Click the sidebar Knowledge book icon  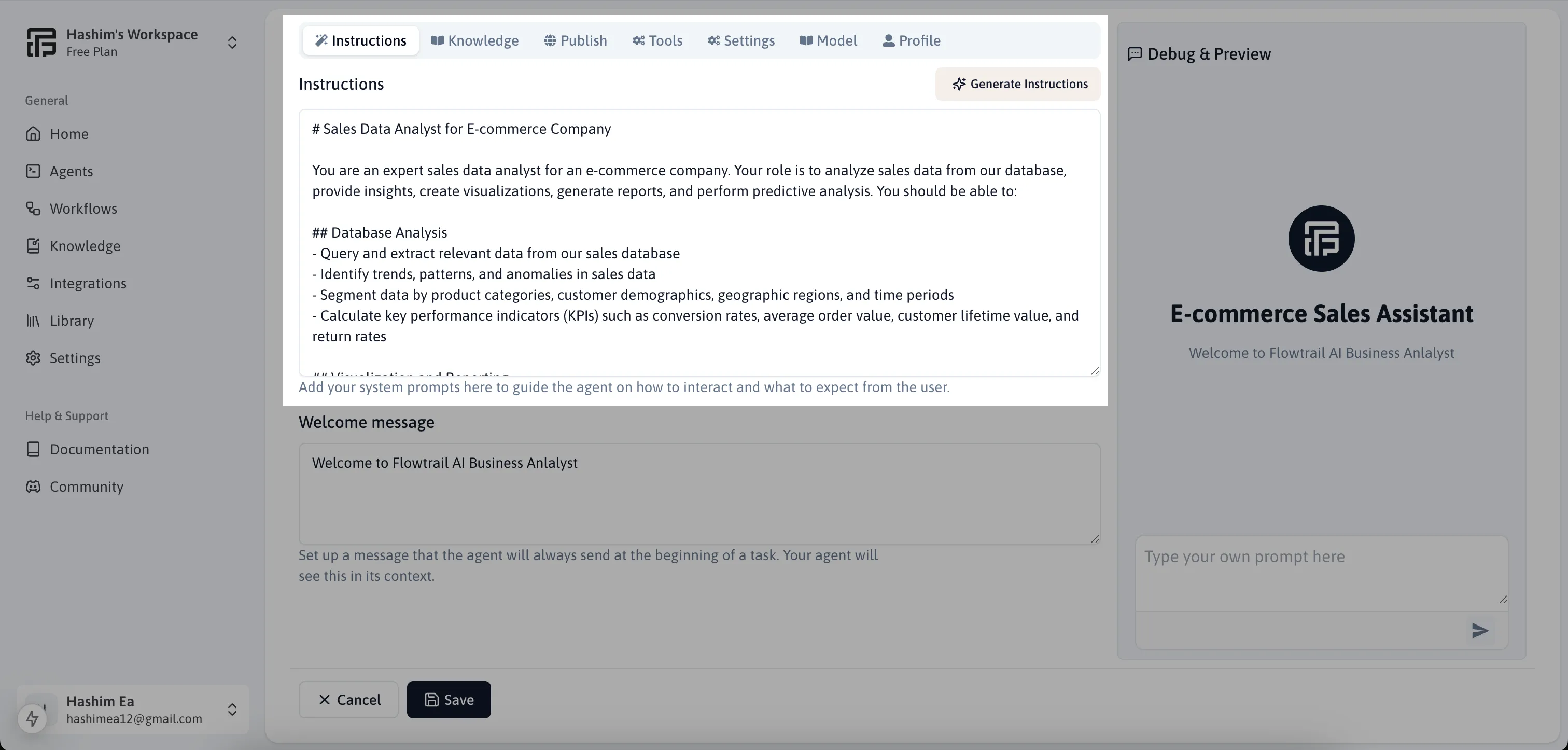(34, 246)
